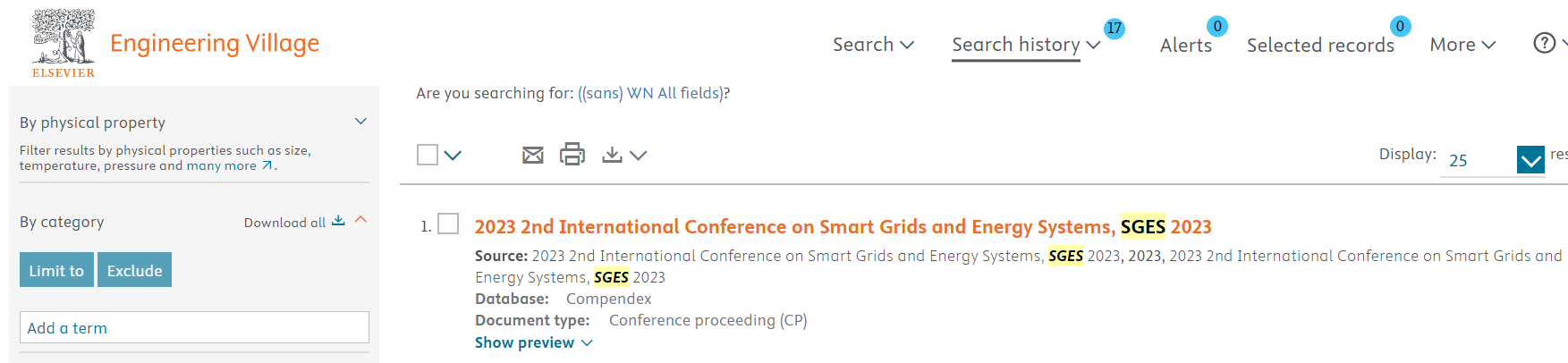Screen dimensions: 1568x363
Task: Open the More menu
Action: pos(1462,45)
